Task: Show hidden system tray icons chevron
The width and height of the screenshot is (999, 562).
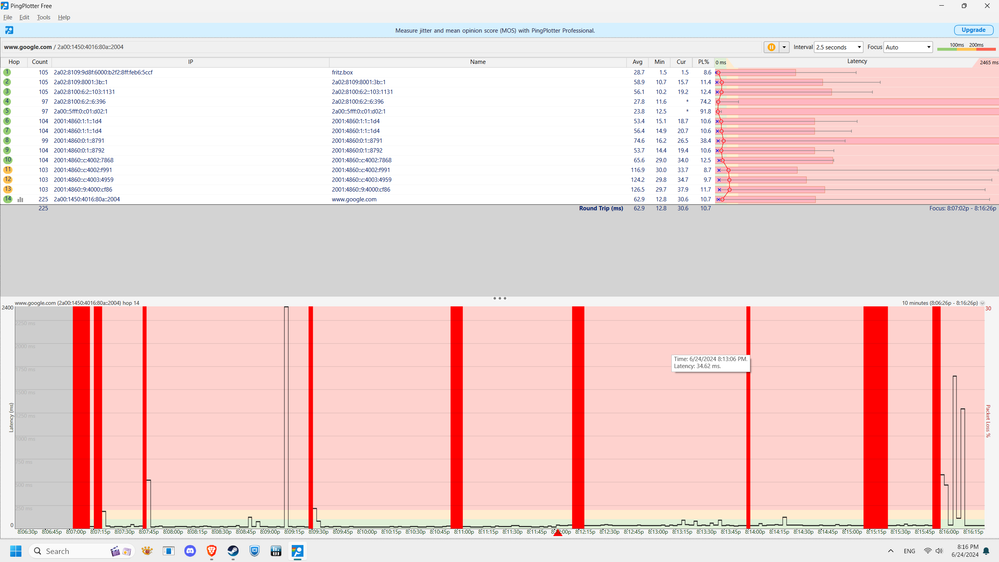Action: coord(891,551)
